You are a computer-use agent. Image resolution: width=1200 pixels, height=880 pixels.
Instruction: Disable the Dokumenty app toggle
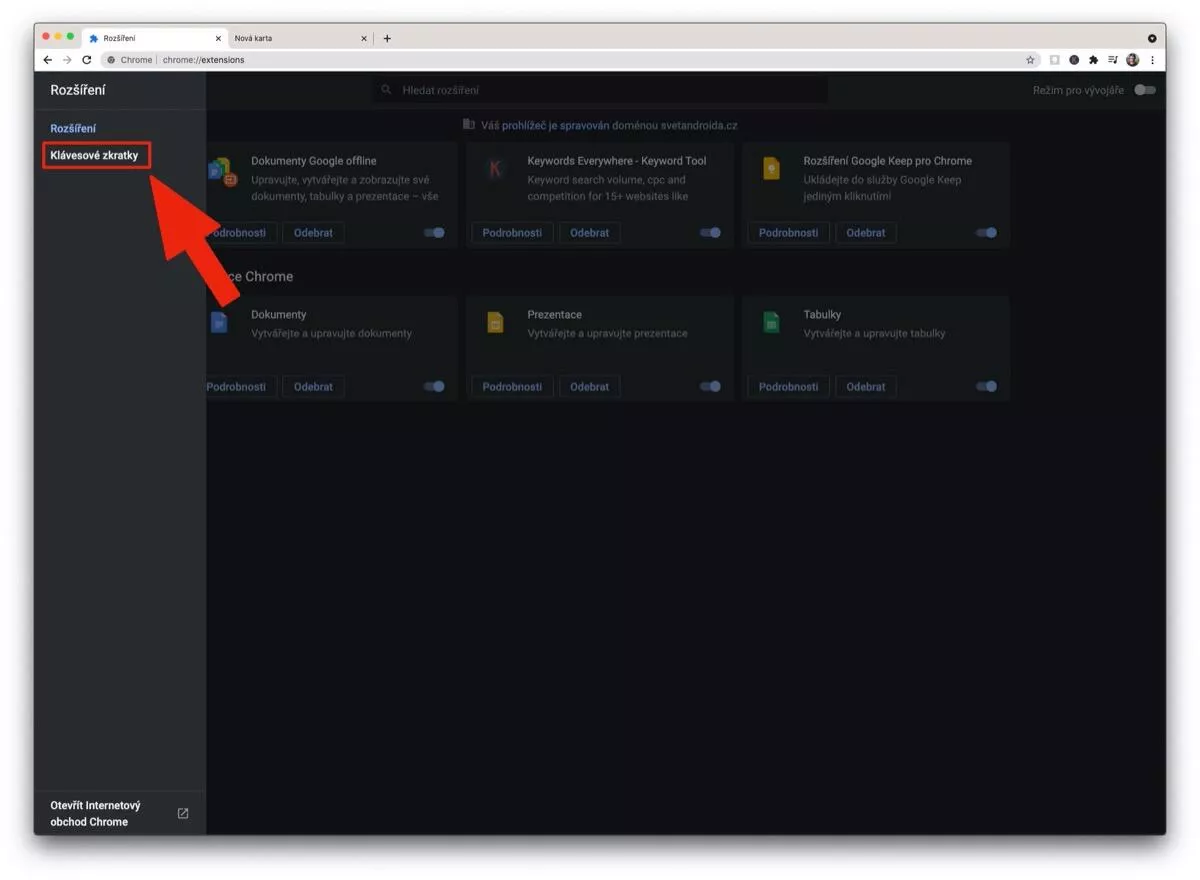(x=434, y=386)
